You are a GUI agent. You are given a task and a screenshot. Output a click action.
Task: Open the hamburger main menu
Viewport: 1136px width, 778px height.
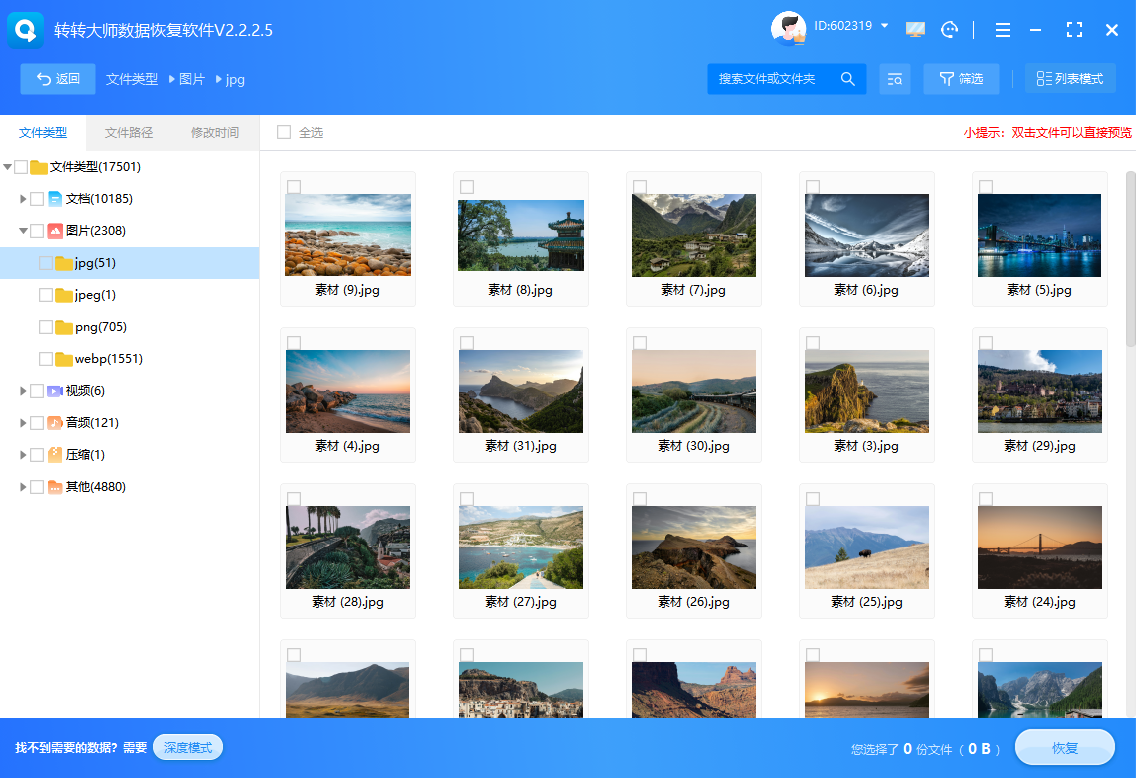[1002, 30]
